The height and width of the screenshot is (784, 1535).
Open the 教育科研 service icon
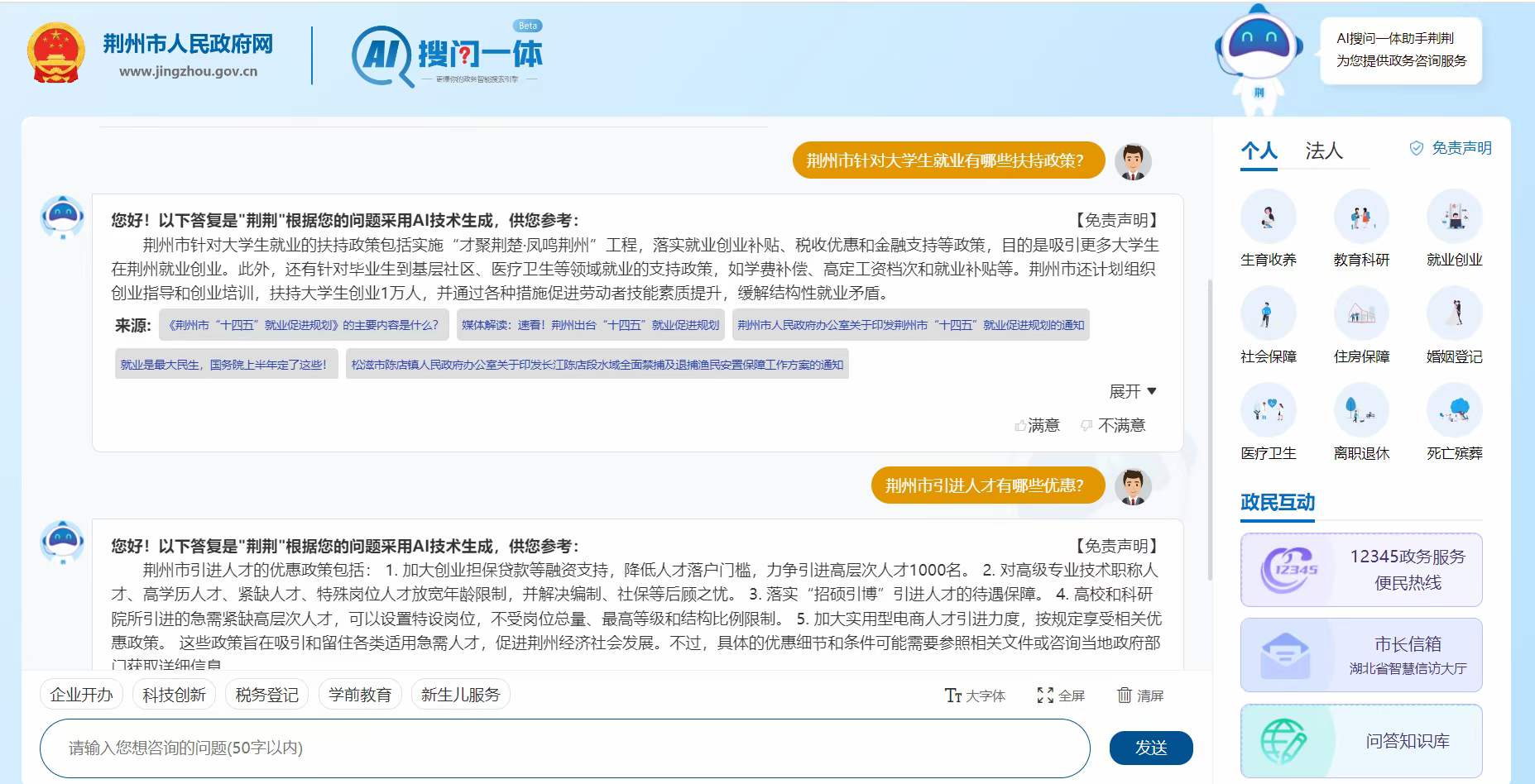pyautogui.click(x=1361, y=218)
